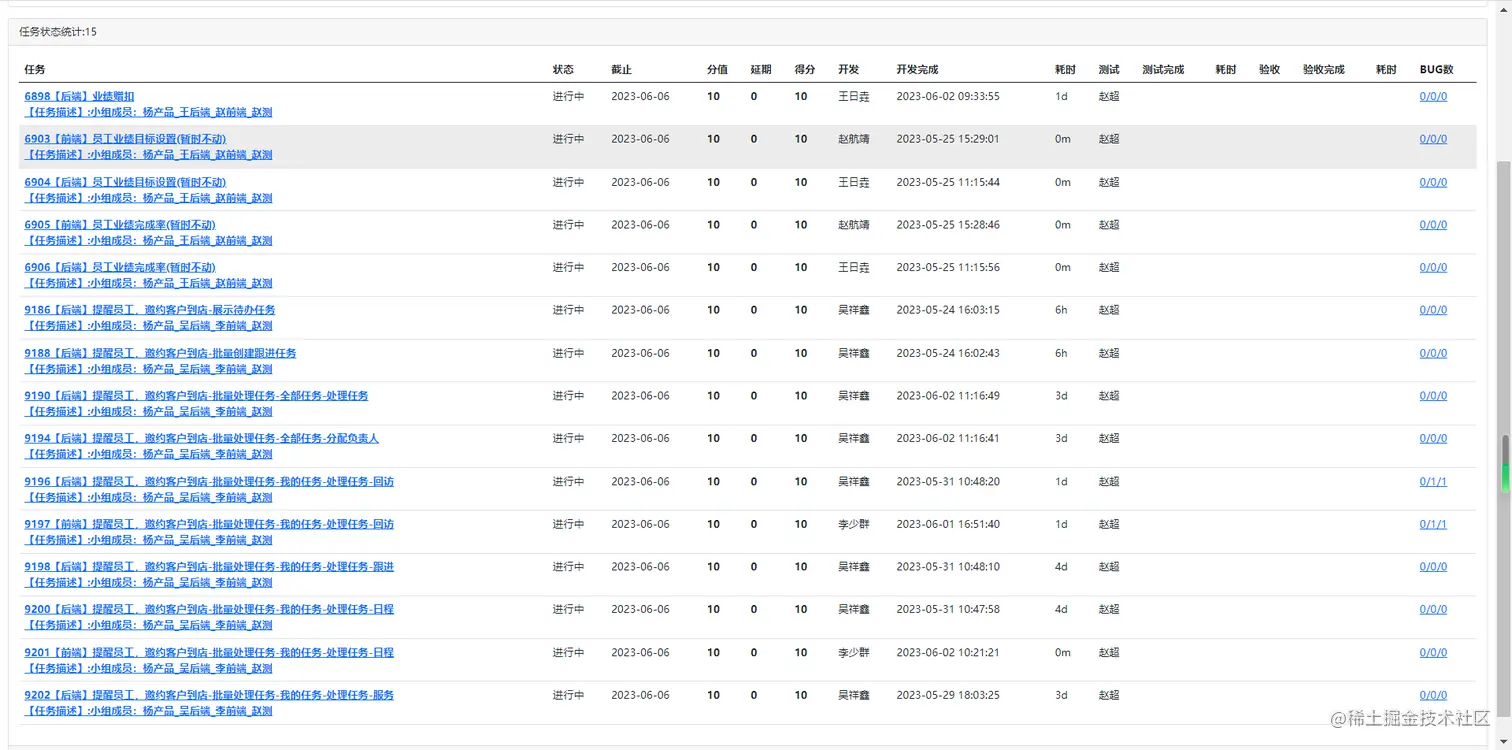The width and height of the screenshot is (1512, 750).
Task: Click tester 赵超 in task 9202 row
Action: coord(1109,695)
